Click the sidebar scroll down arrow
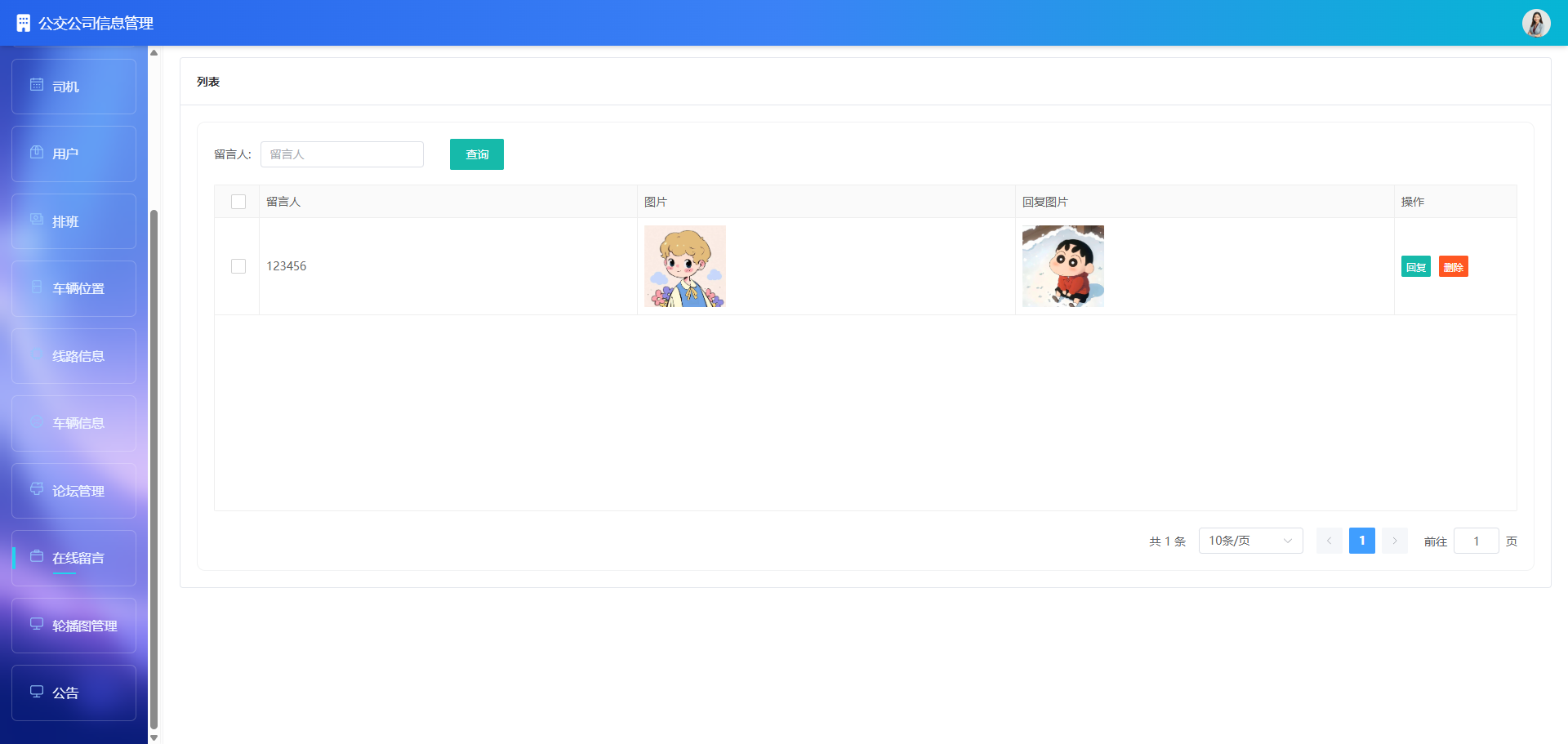This screenshot has height=744, width=1568. pos(154,737)
